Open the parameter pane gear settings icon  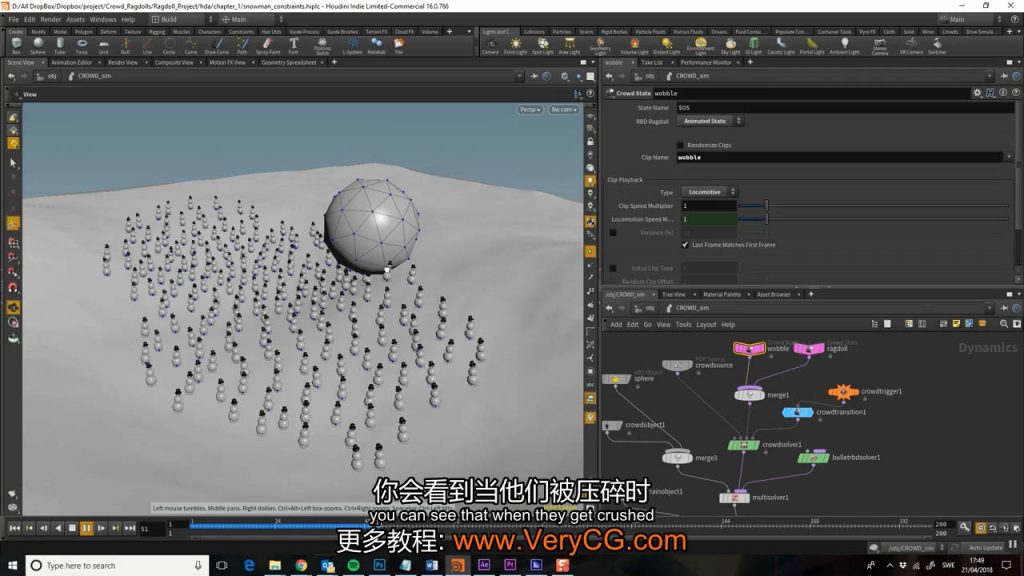[977, 93]
